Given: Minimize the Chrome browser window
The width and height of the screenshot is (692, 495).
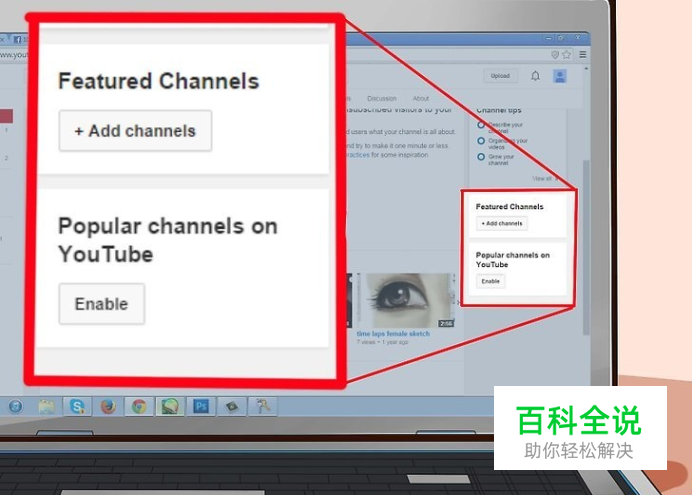Looking at the screenshot, I should 549,38.
